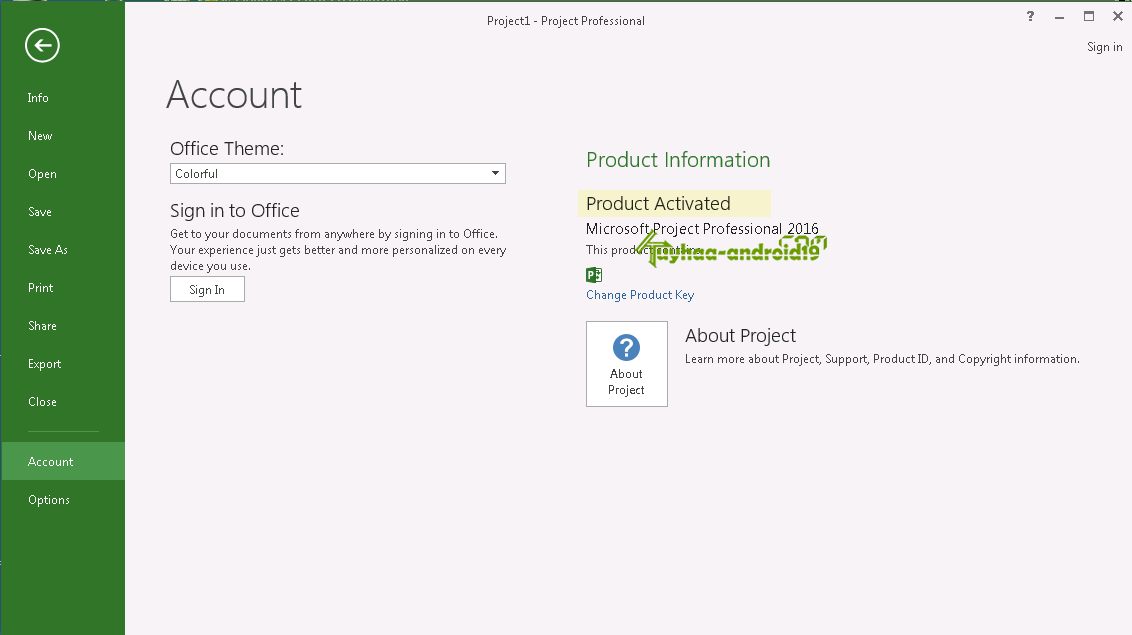The height and width of the screenshot is (635, 1132).
Task: Expand the Office Theme dropdown arrow
Action: [x=495, y=173]
